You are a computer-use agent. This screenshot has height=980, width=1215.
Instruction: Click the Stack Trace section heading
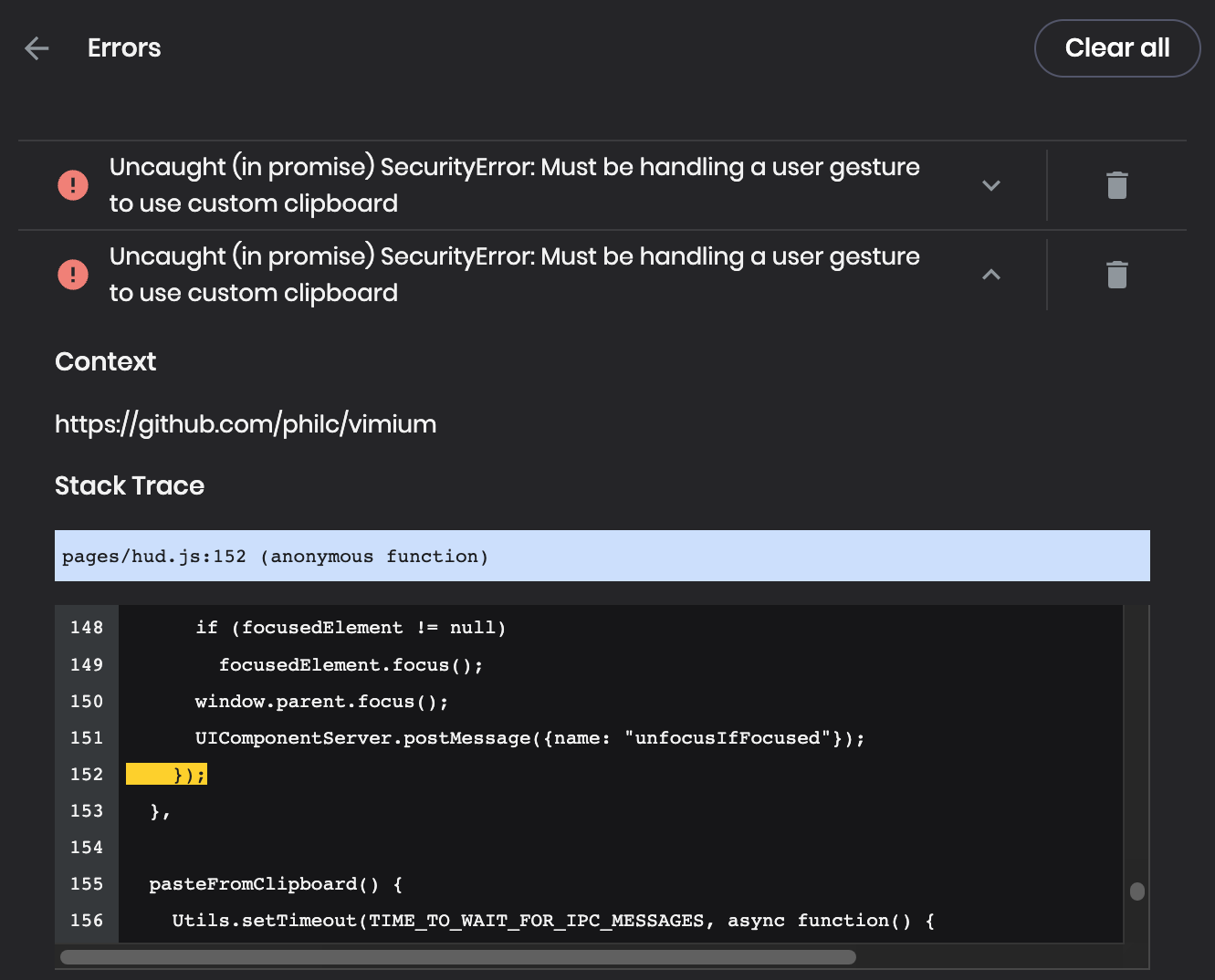(x=130, y=485)
